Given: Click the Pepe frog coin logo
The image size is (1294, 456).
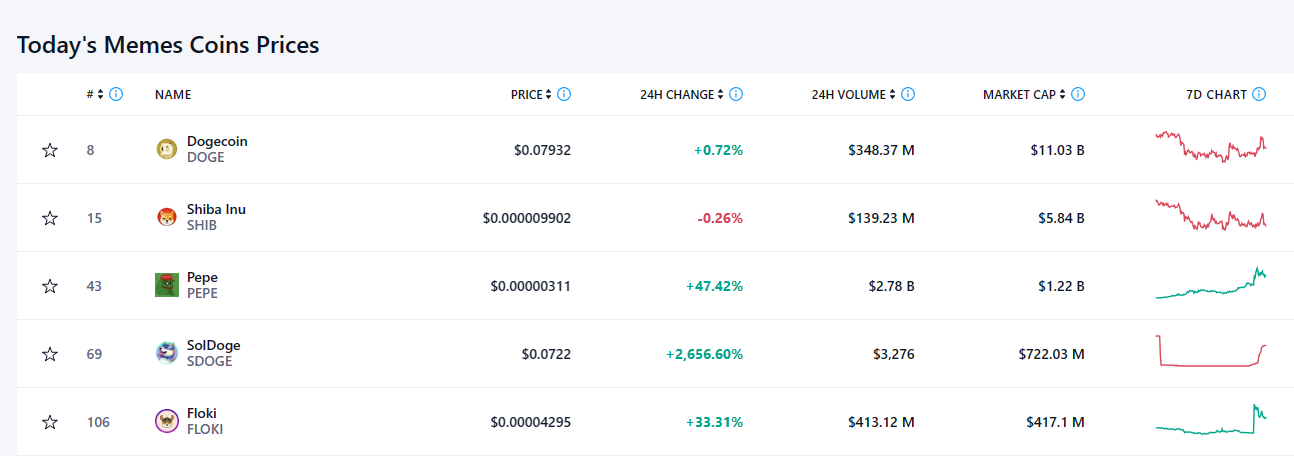Looking at the screenshot, I should point(167,286).
